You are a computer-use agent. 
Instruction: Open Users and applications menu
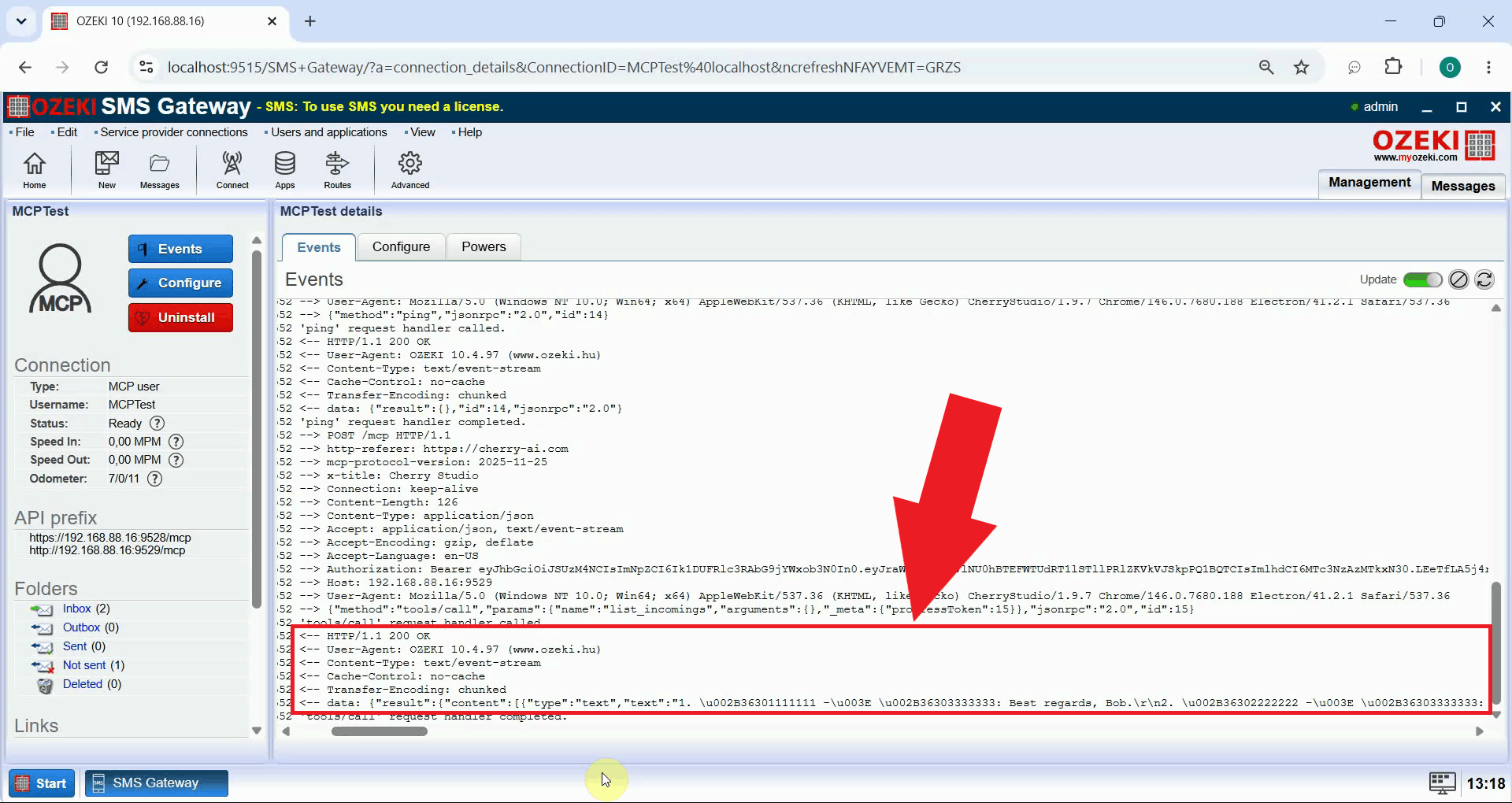(328, 132)
